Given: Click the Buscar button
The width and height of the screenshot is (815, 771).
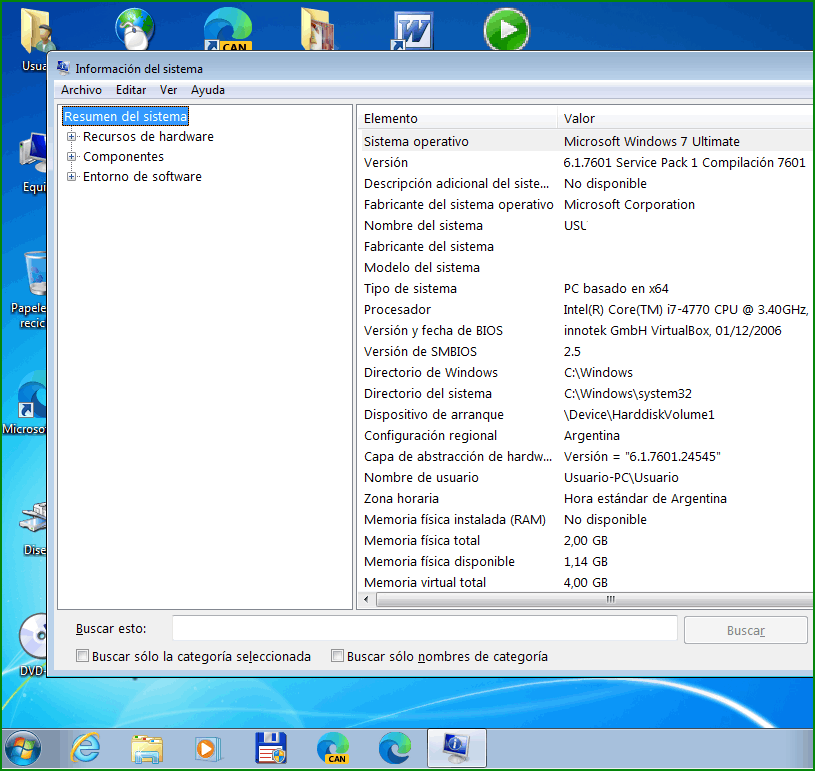Looking at the screenshot, I should (745, 630).
